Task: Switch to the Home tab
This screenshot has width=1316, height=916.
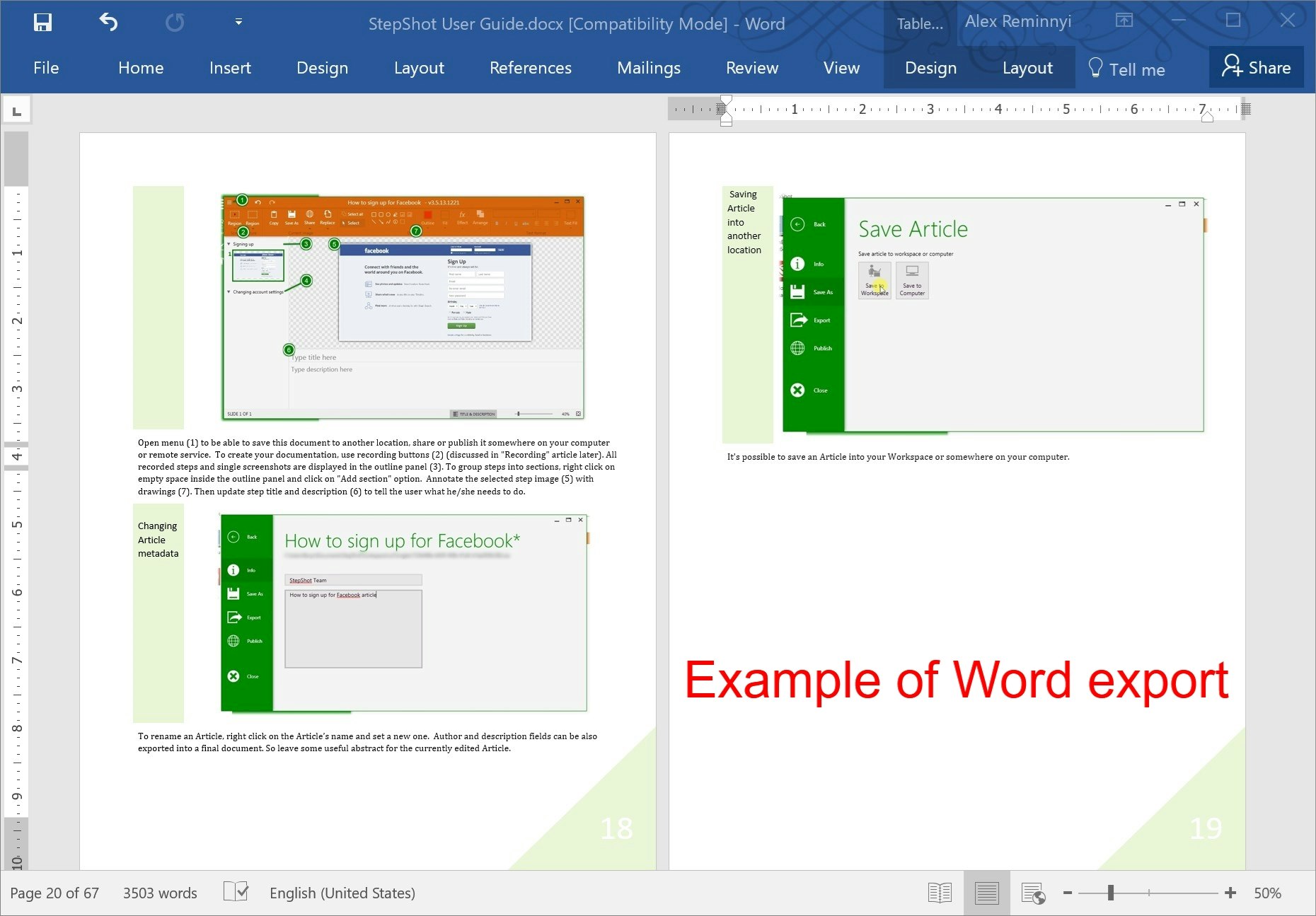Action: coord(141,68)
